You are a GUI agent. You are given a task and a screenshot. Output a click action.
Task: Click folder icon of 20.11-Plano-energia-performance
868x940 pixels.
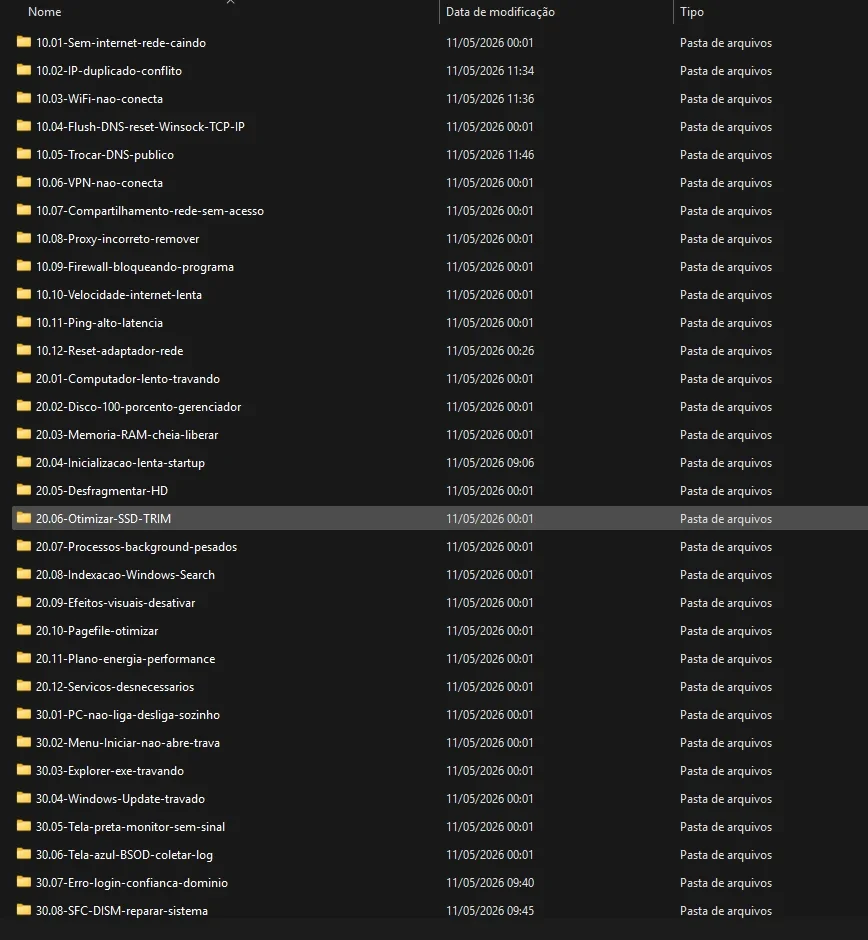point(24,658)
